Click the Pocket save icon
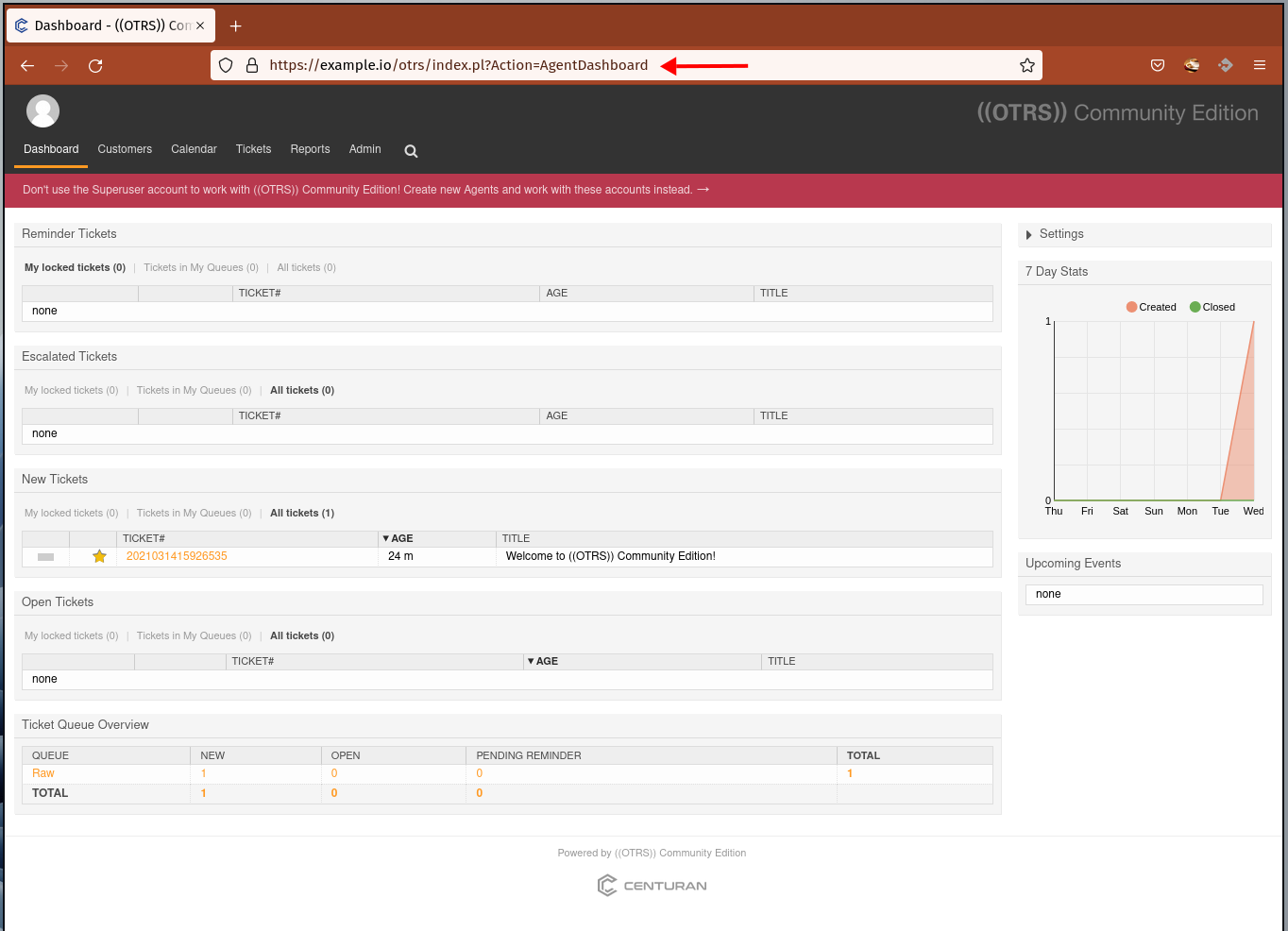The image size is (1288, 931). [x=1158, y=65]
